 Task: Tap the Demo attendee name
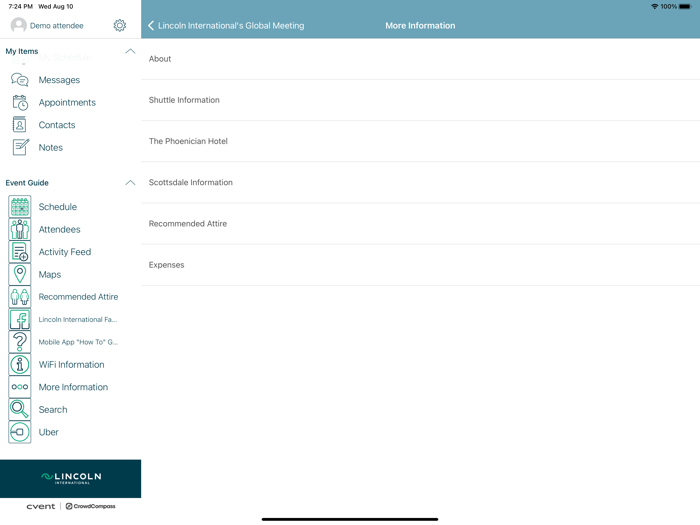click(57, 25)
